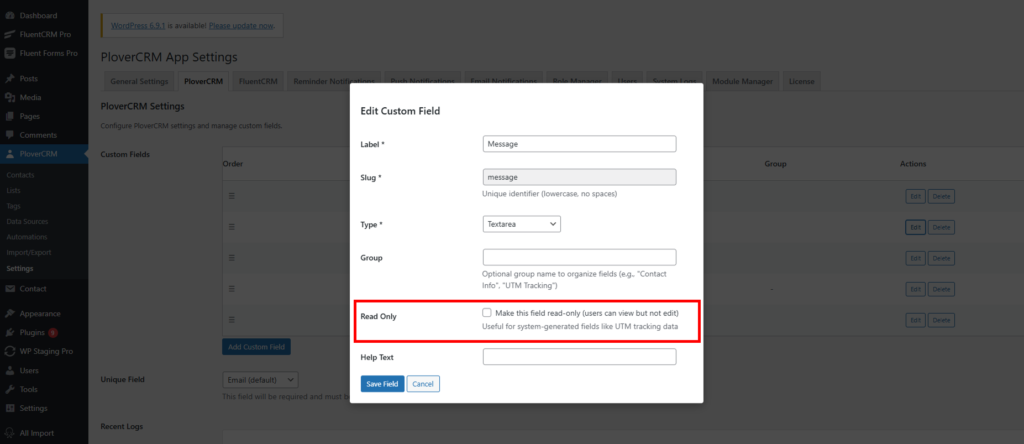This screenshot has width=1024, height=444.
Task: Click into the Label text field
Action: pyautogui.click(x=579, y=144)
